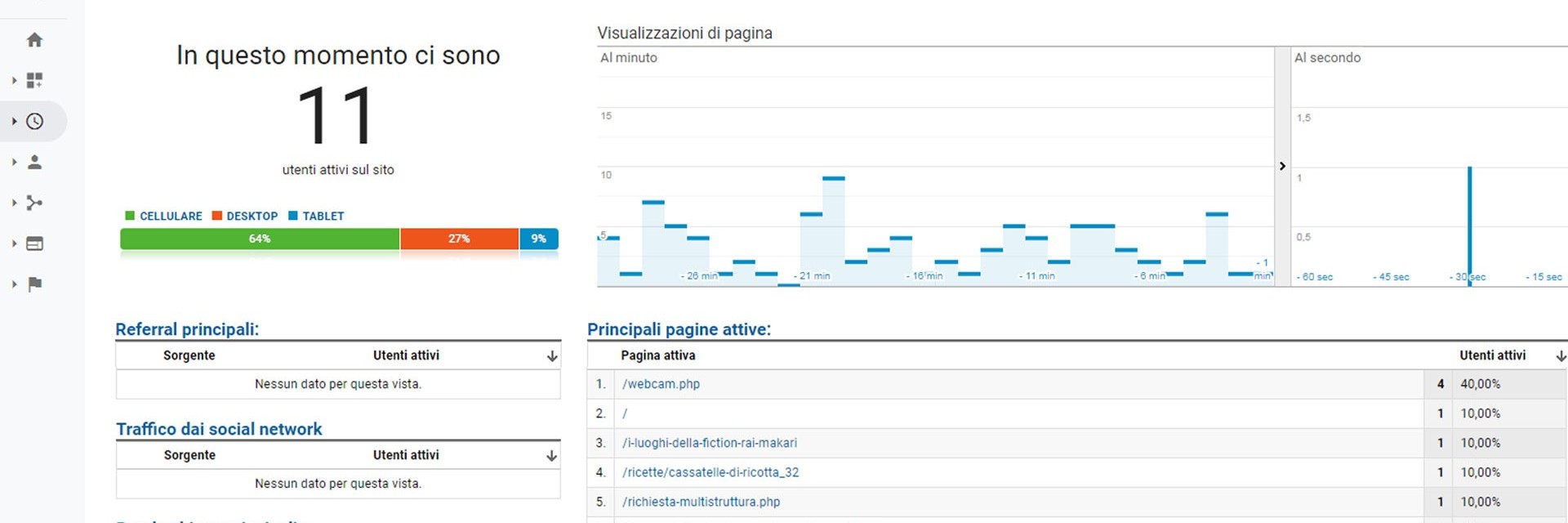The width and height of the screenshot is (1568, 523).
Task: Click the tall spike in per-second chart
Action: point(1469,226)
